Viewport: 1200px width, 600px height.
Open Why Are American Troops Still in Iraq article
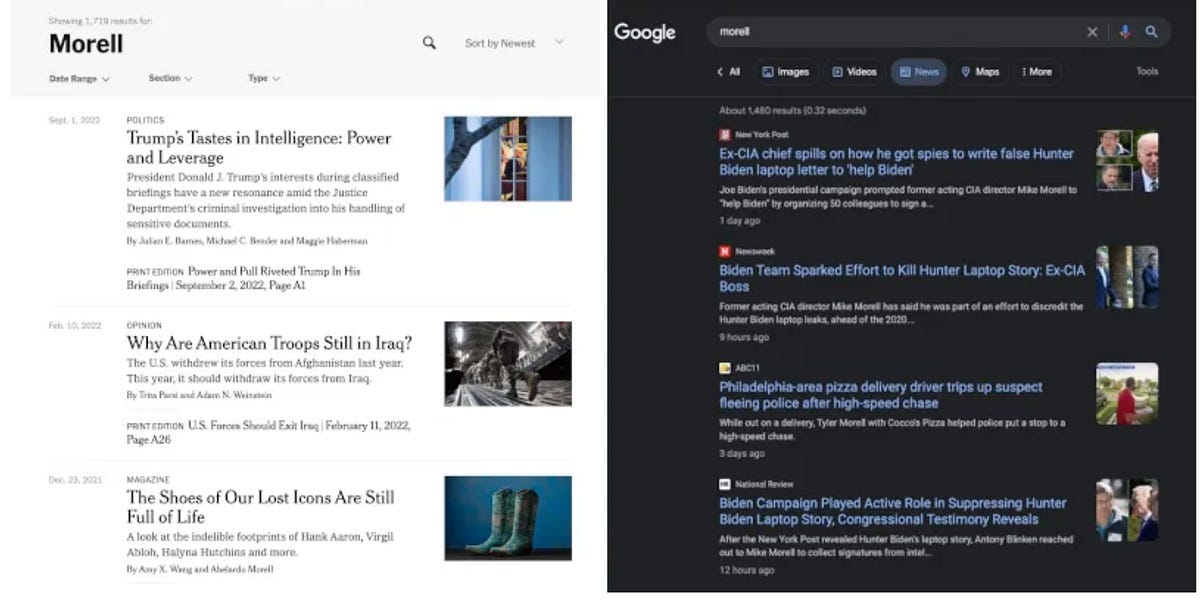point(269,343)
